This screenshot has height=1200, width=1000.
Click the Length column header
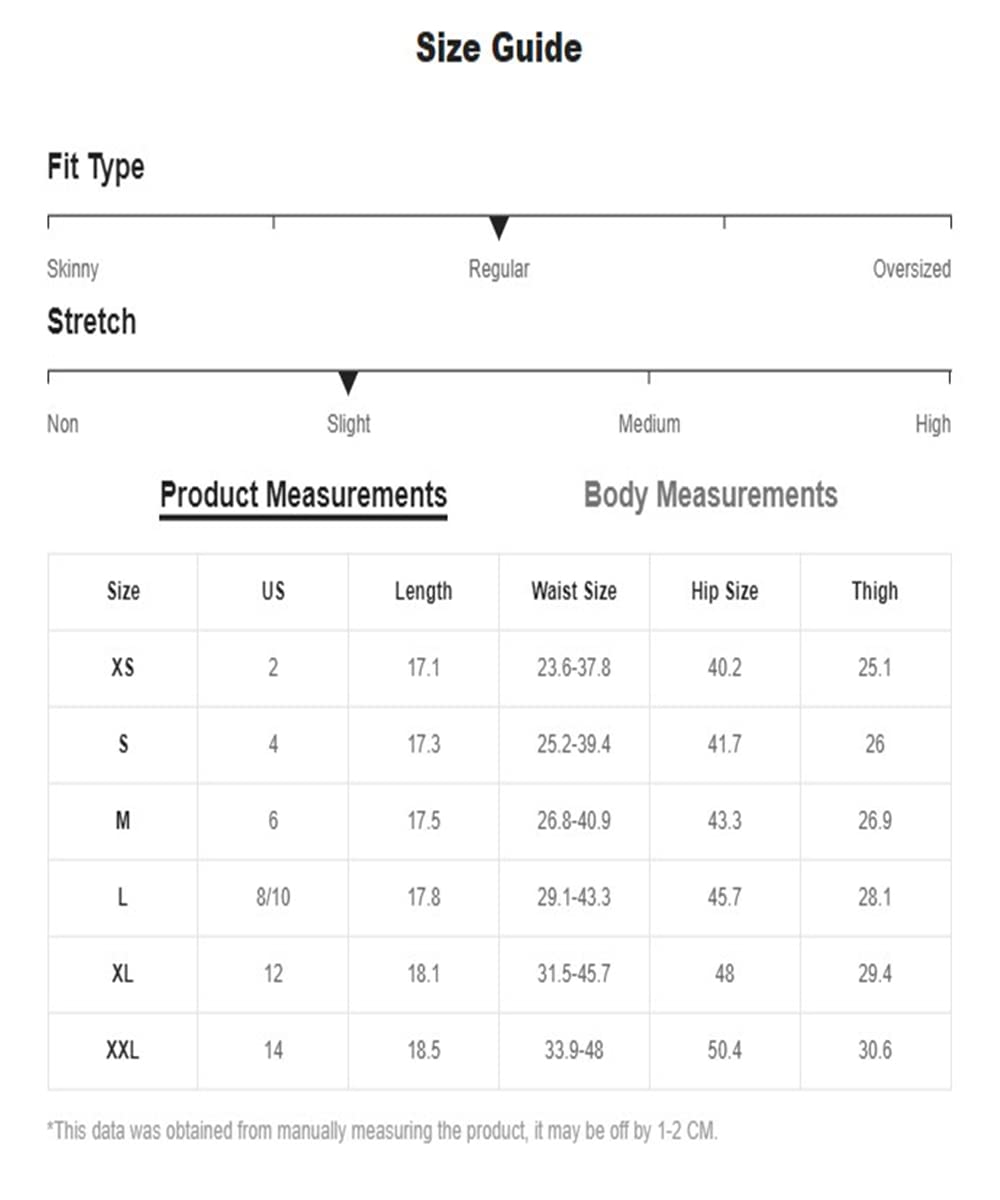pos(423,591)
